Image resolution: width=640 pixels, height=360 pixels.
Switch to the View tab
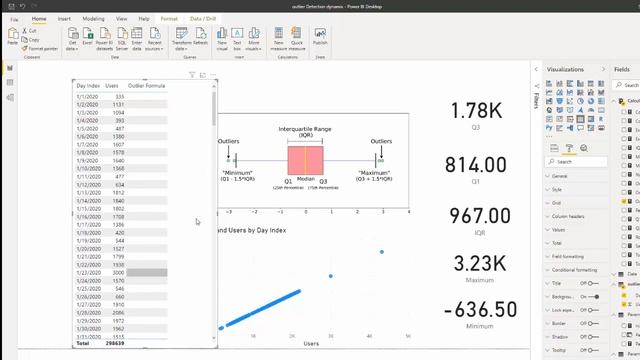pyautogui.click(x=121, y=19)
